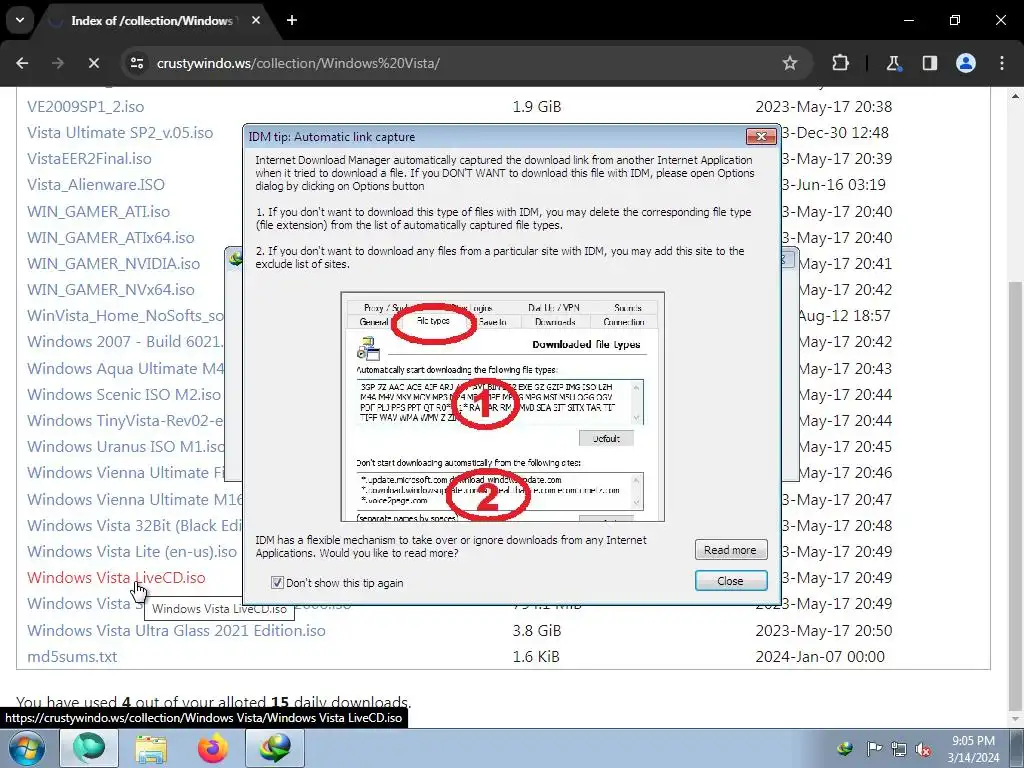
Task: Open a new browser tab
Action: 292,20
